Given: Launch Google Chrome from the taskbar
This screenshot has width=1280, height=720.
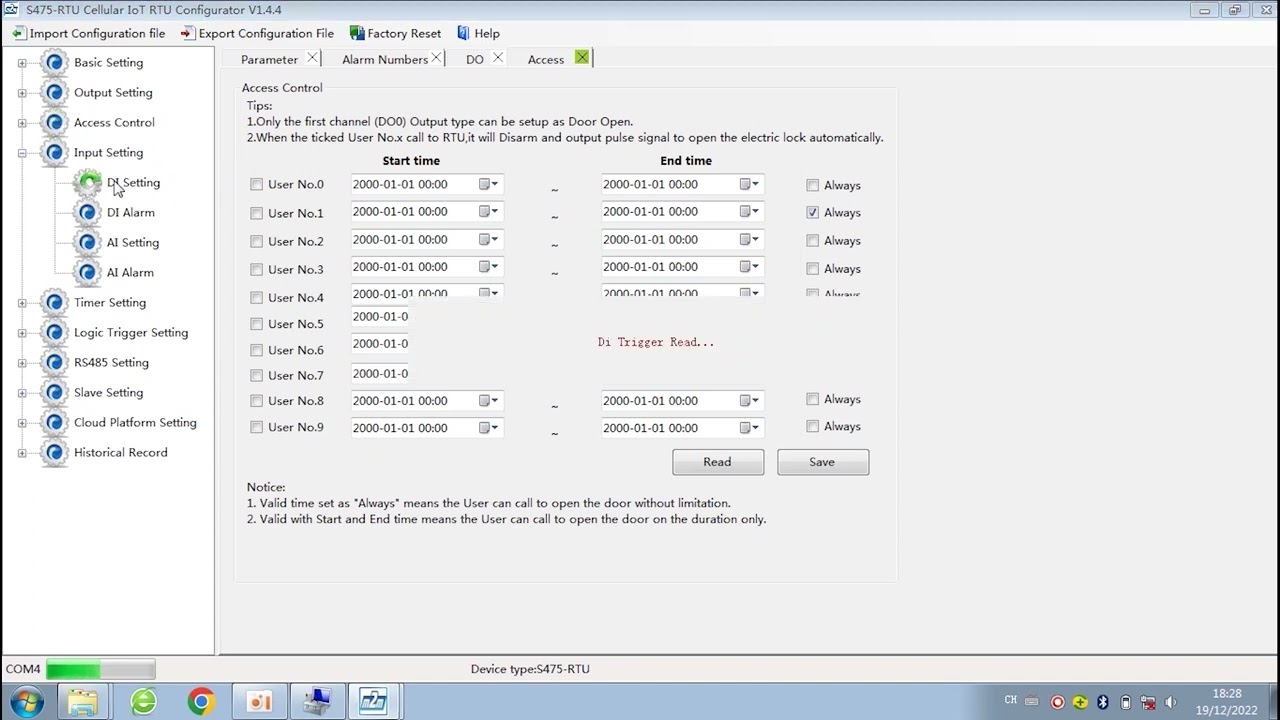Looking at the screenshot, I should (201, 701).
